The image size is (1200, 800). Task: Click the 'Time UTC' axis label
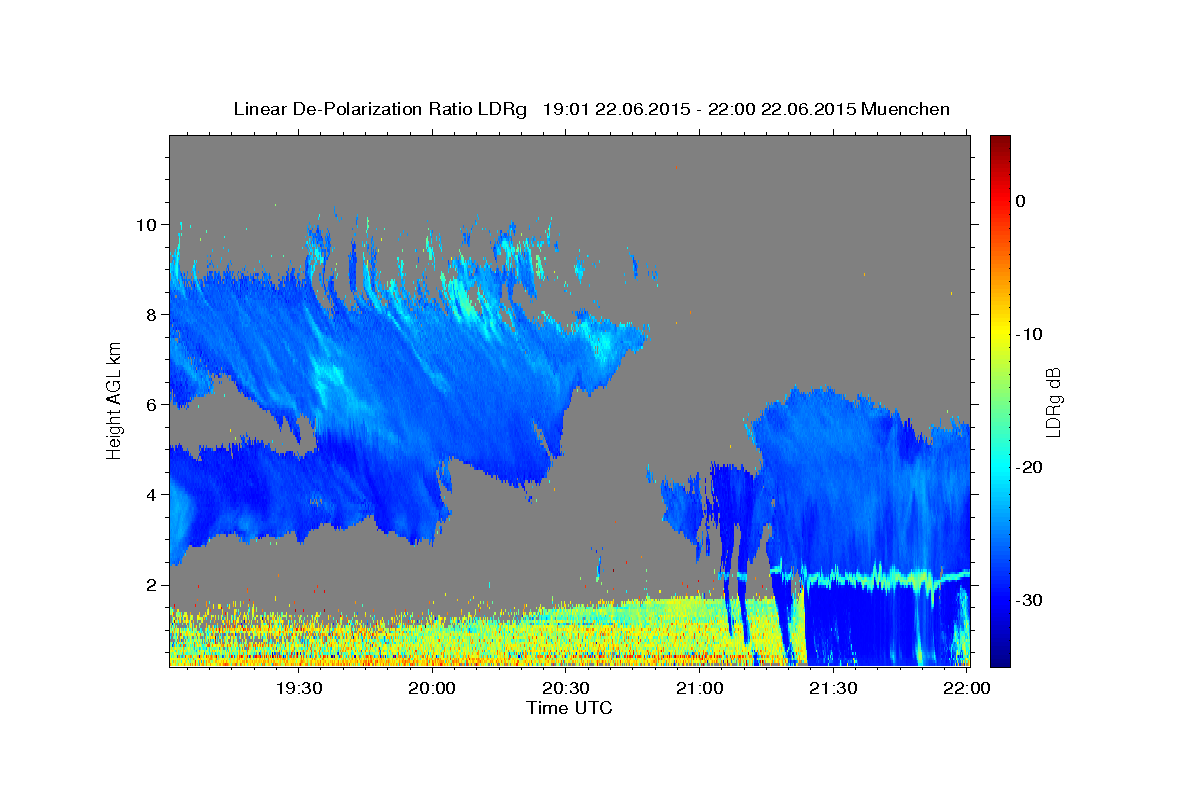click(x=569, y=707)
